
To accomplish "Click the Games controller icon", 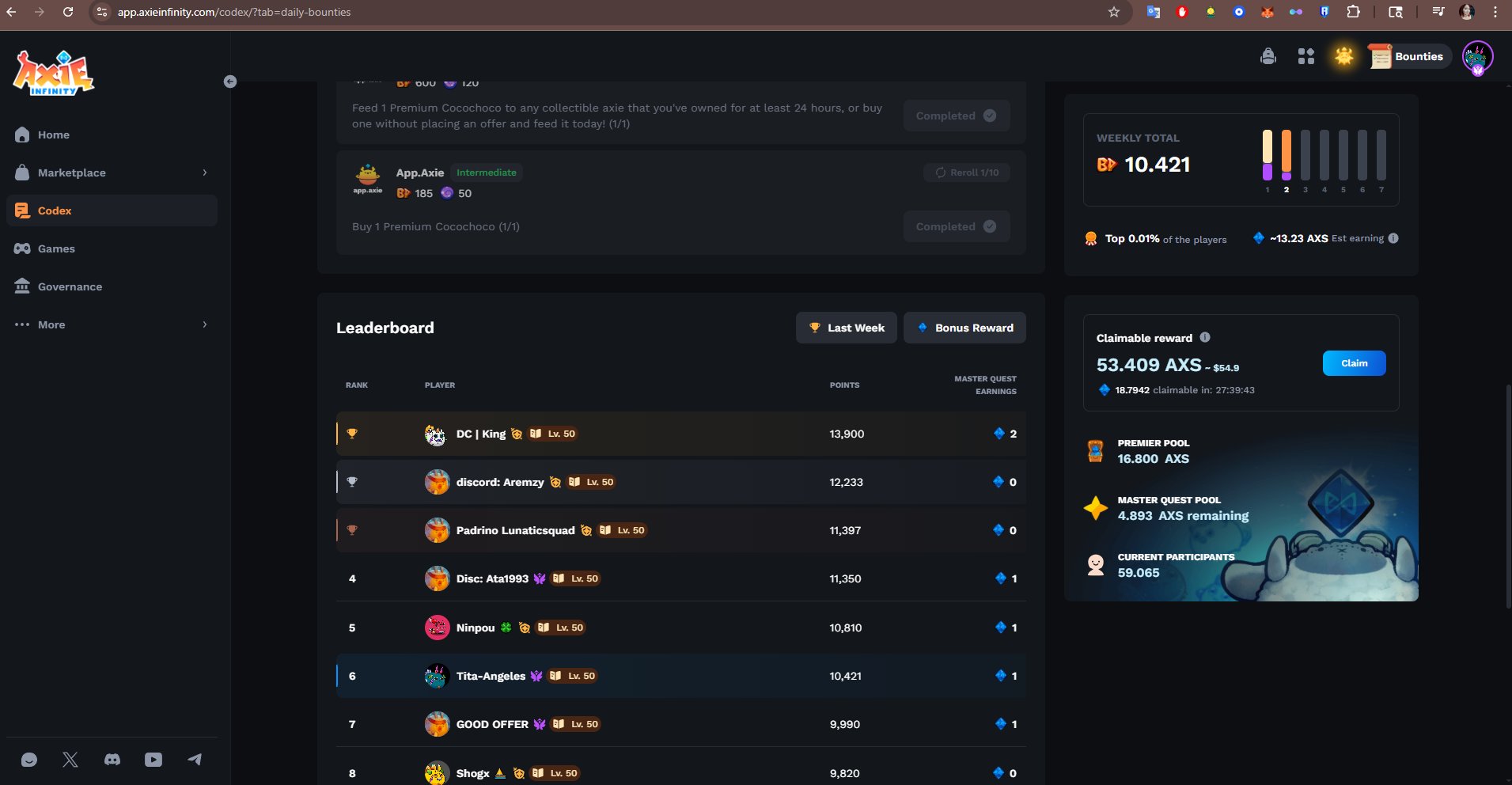I will pyautogui.click(x=22, y=248).
